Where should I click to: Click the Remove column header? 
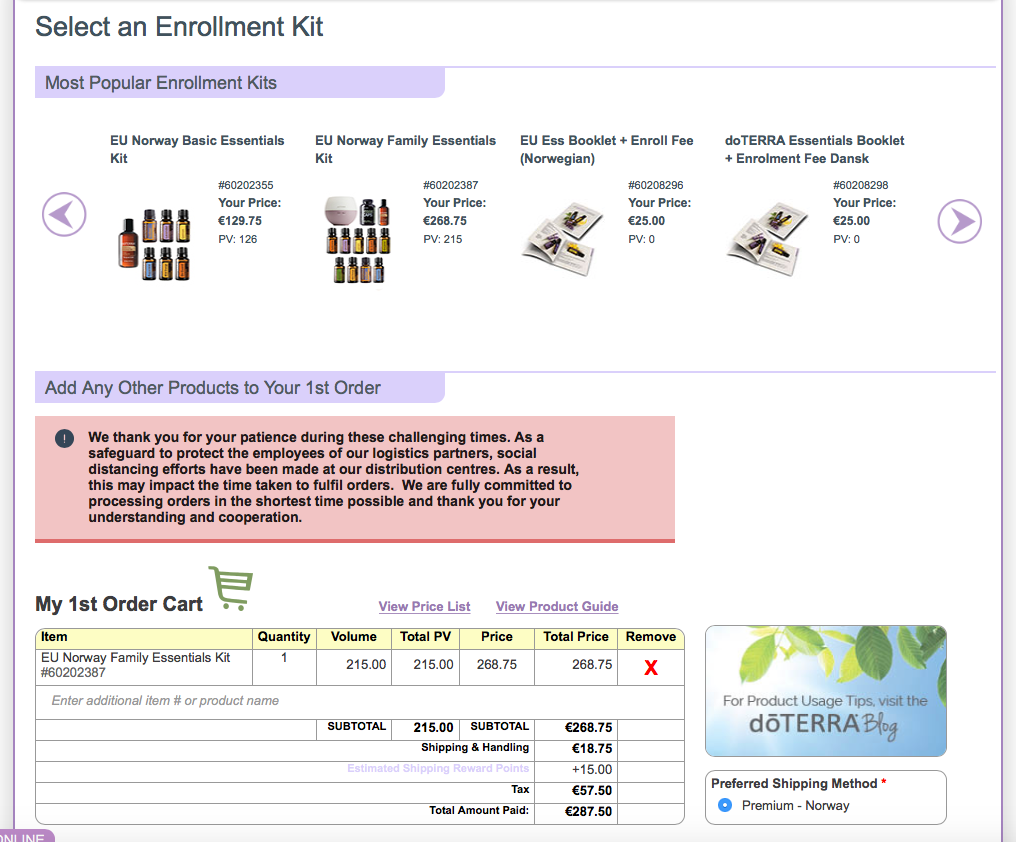(x=651, y=637)
